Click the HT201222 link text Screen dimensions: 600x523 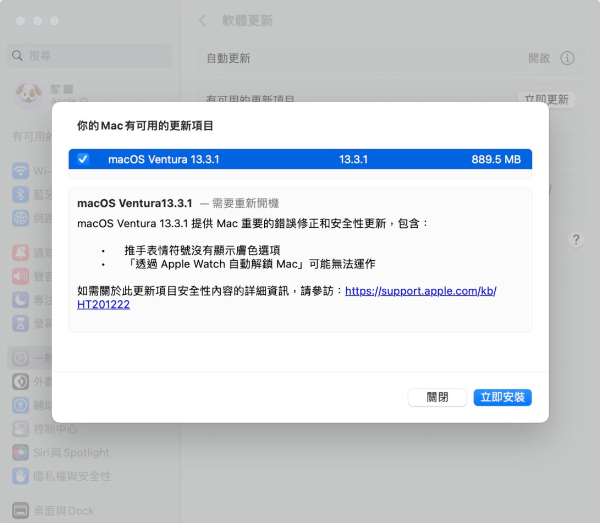[103, 304]
